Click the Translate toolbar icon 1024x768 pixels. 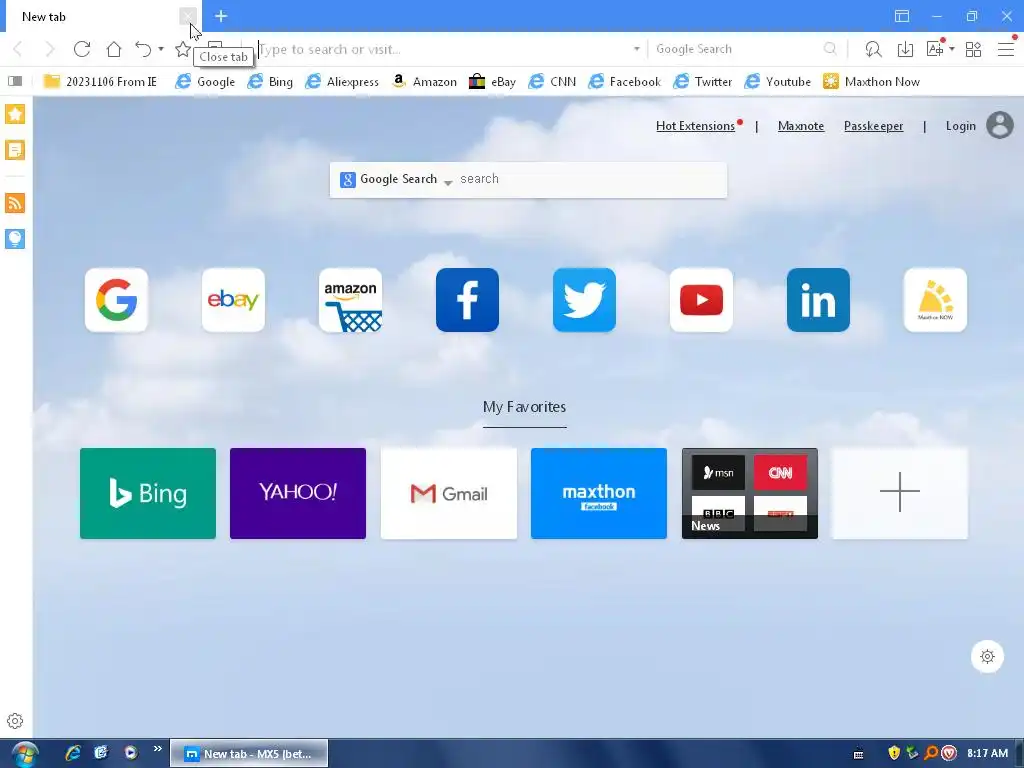[935, 49]
